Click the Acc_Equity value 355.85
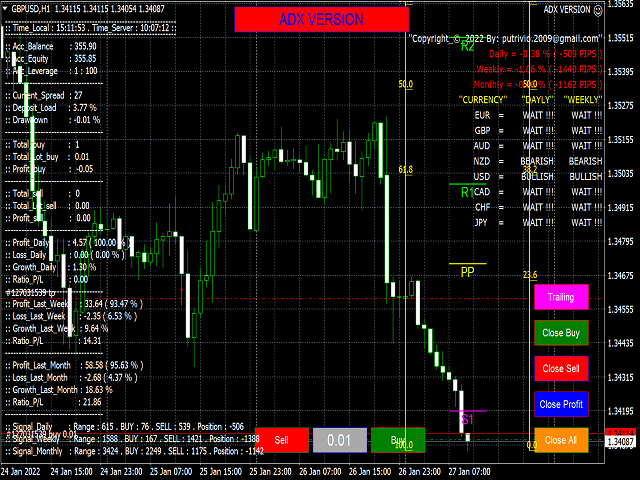This screenshot has height=480, width=640. 85,58
